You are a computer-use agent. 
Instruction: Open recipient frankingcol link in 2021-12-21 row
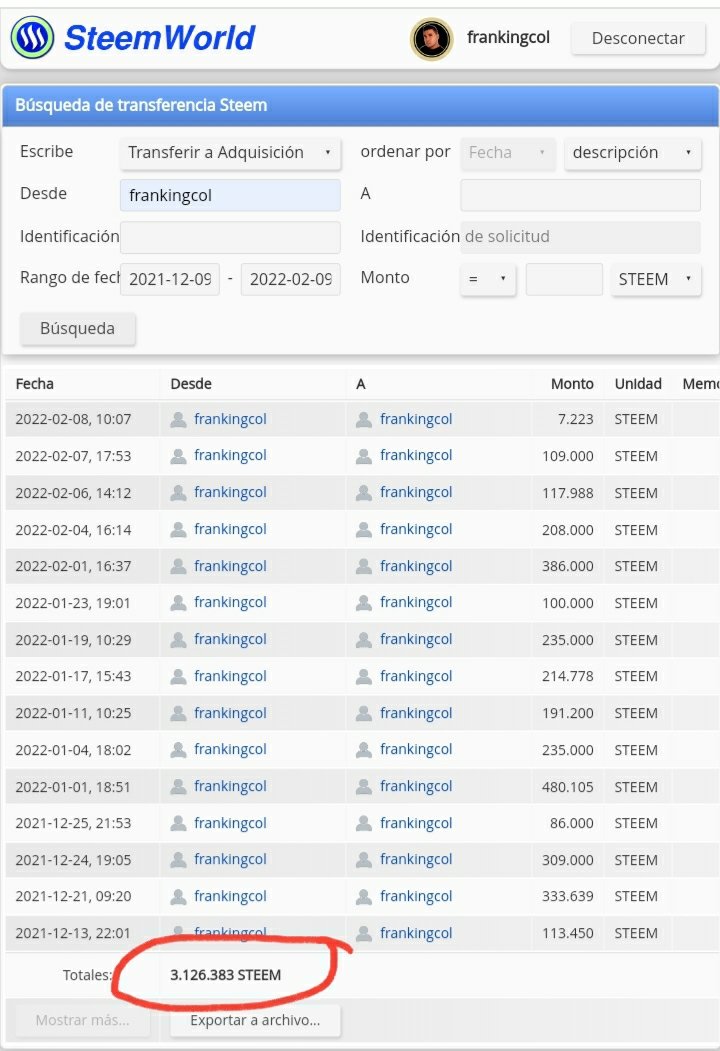pos(416,896)
